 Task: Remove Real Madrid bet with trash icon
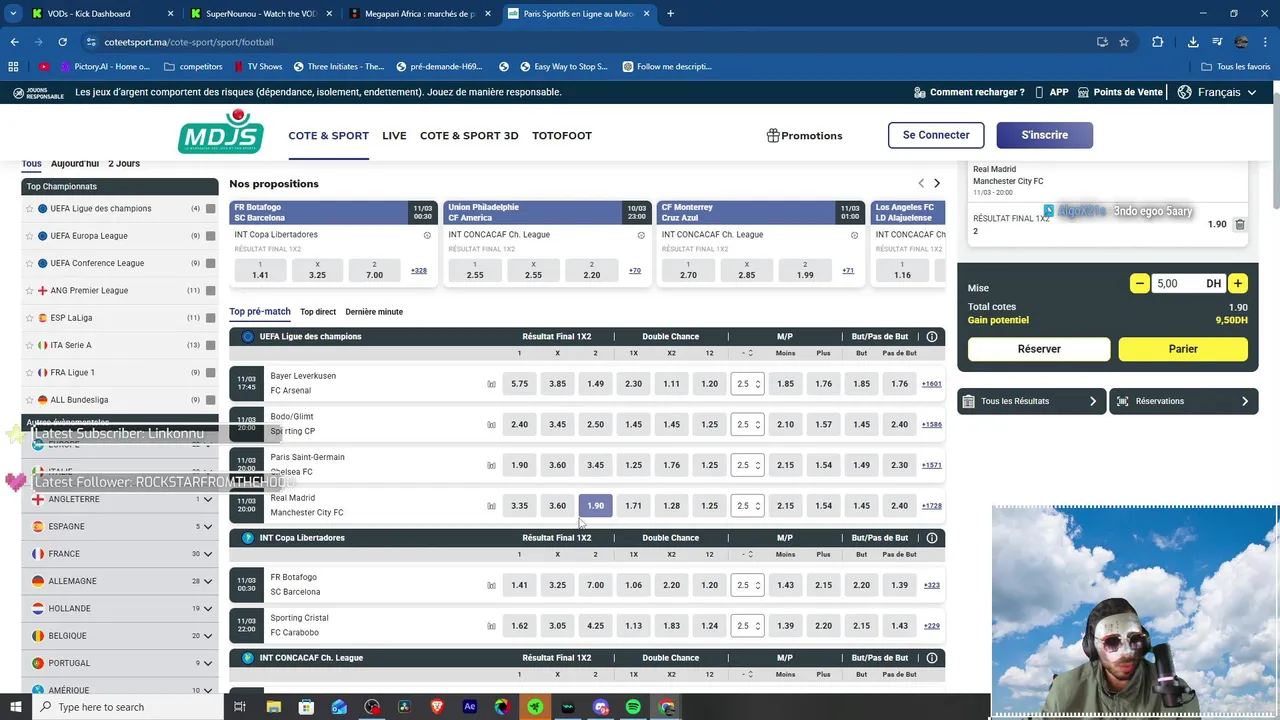pyautogui.click(x=1240, y=225)
